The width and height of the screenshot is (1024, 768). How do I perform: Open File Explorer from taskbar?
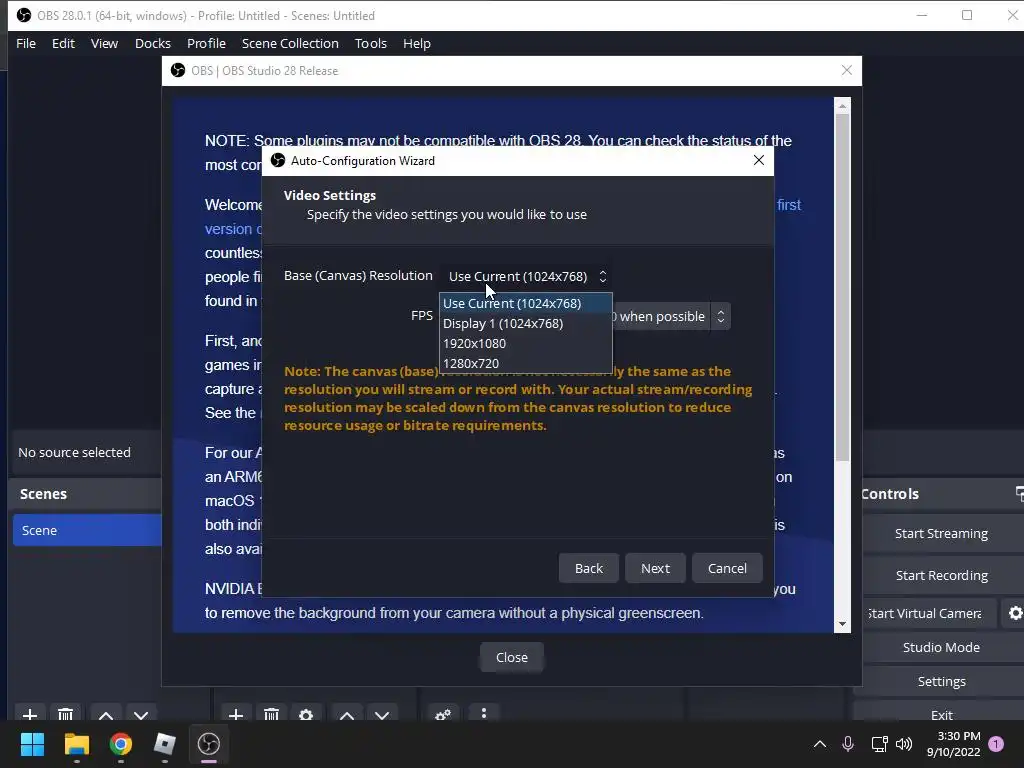[x=76, y=744]
